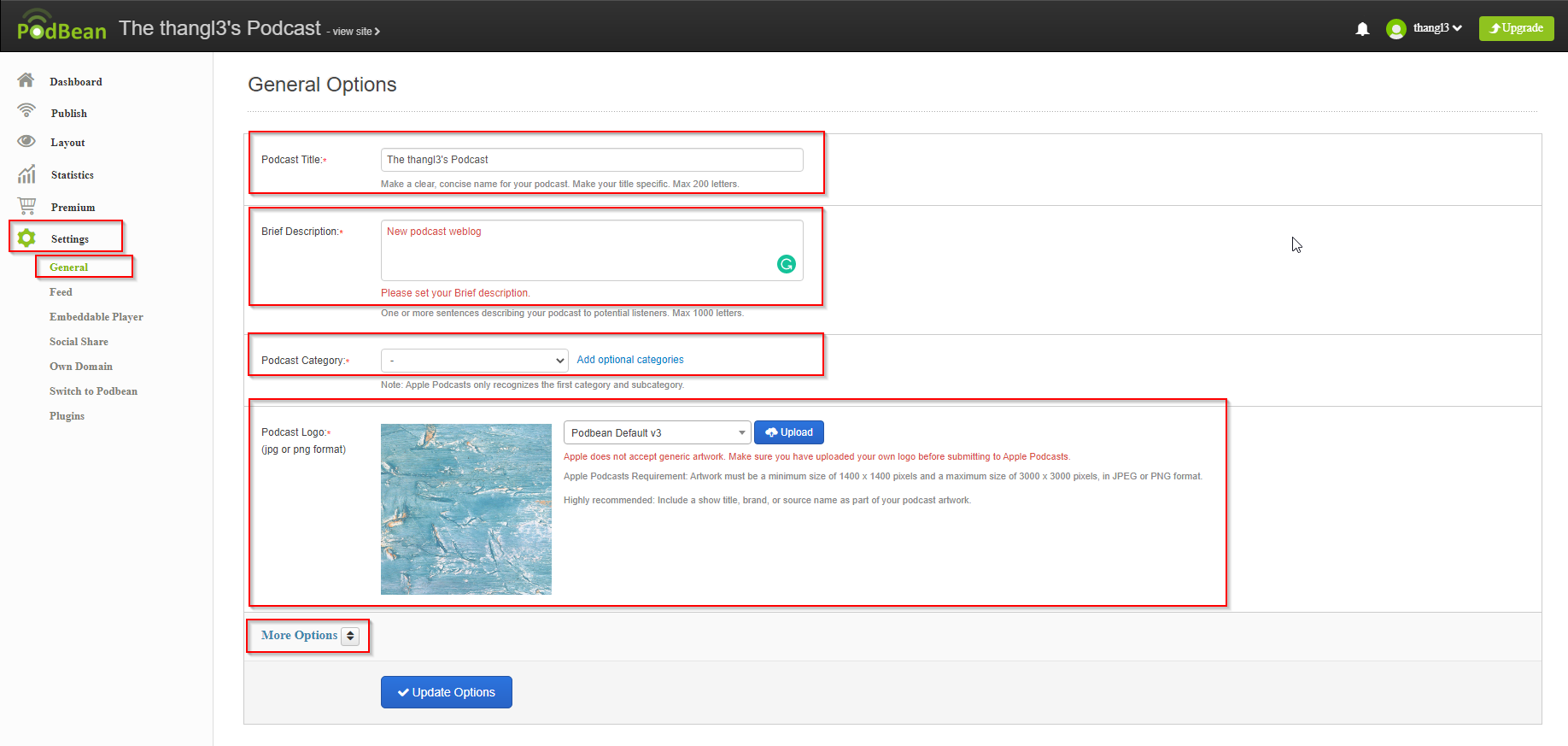
Task: Open the thangl3 account dropdown menu
Action: 1437,28
